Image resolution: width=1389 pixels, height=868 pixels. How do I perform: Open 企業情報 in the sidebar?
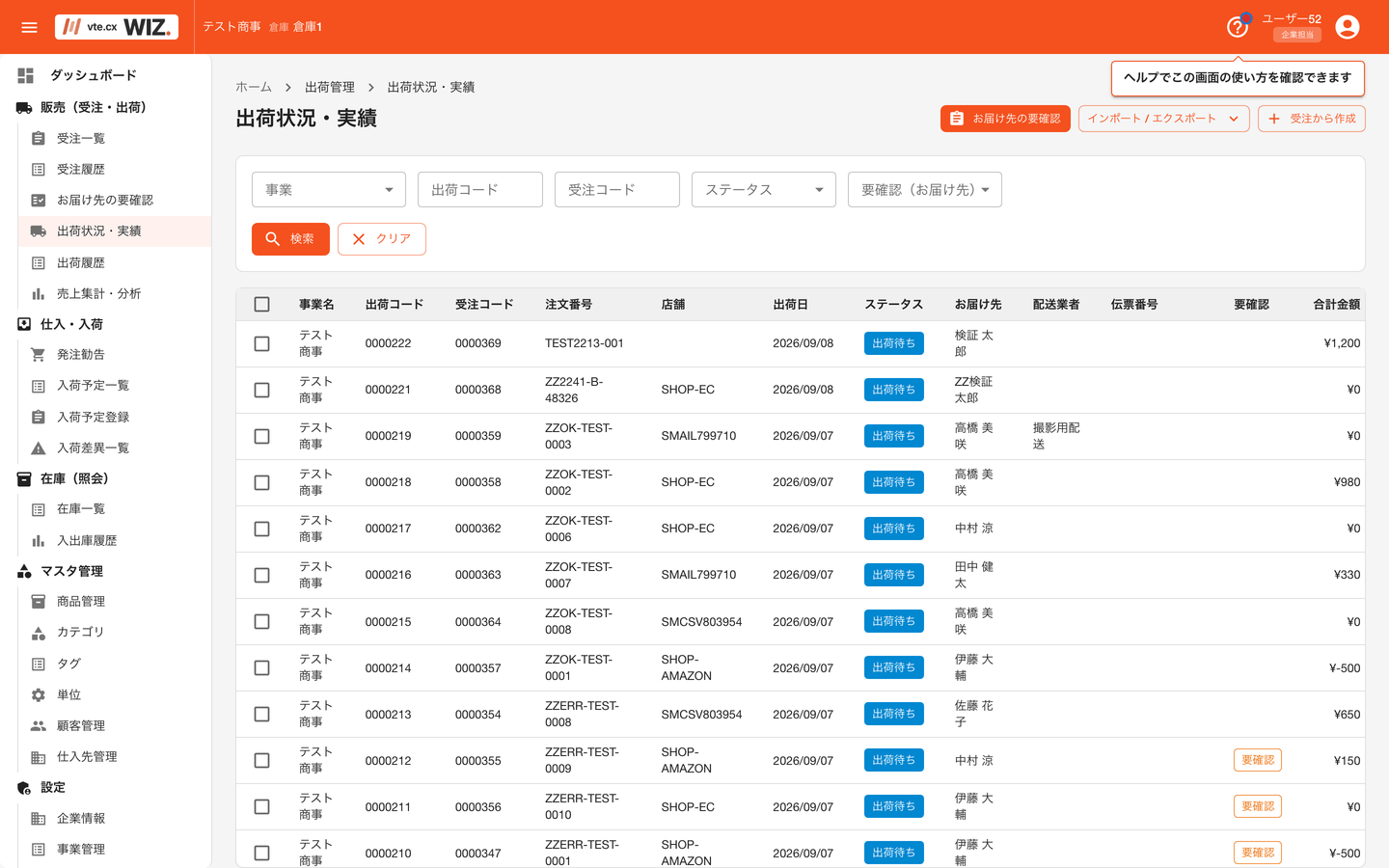[115, 818]
